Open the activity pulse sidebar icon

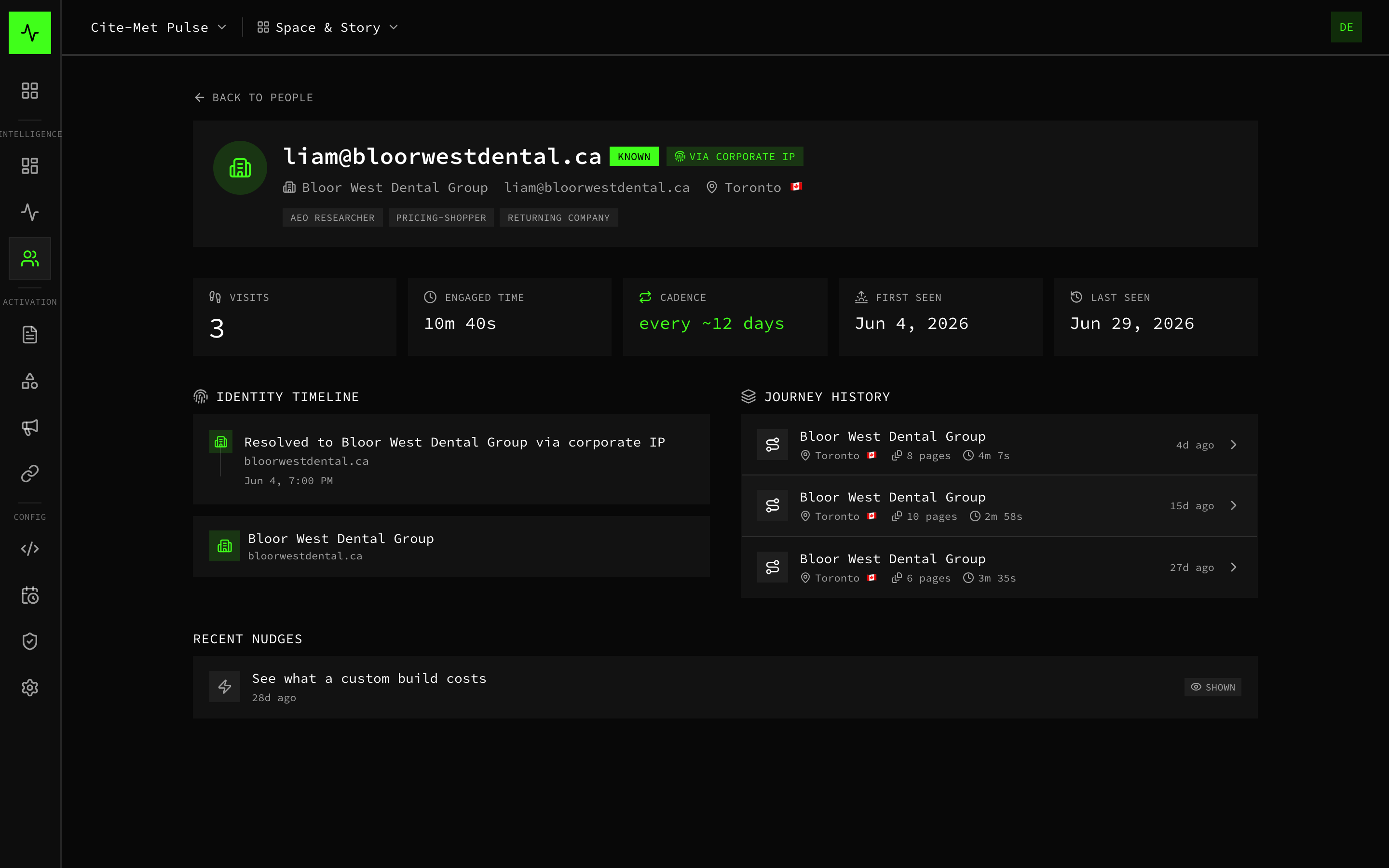pos(30,212)
